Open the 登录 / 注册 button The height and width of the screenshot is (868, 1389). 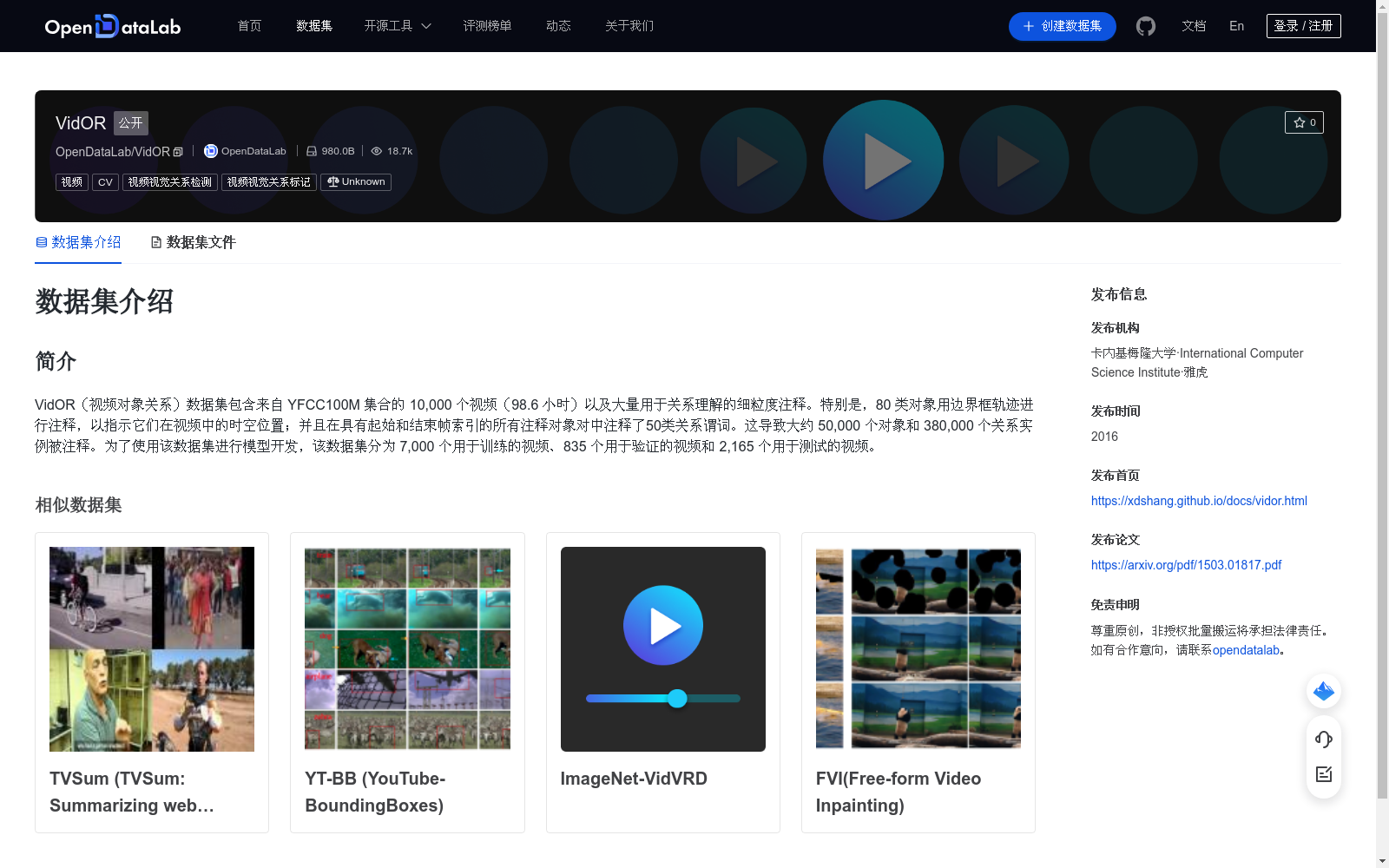click(x=1303, y=25)
